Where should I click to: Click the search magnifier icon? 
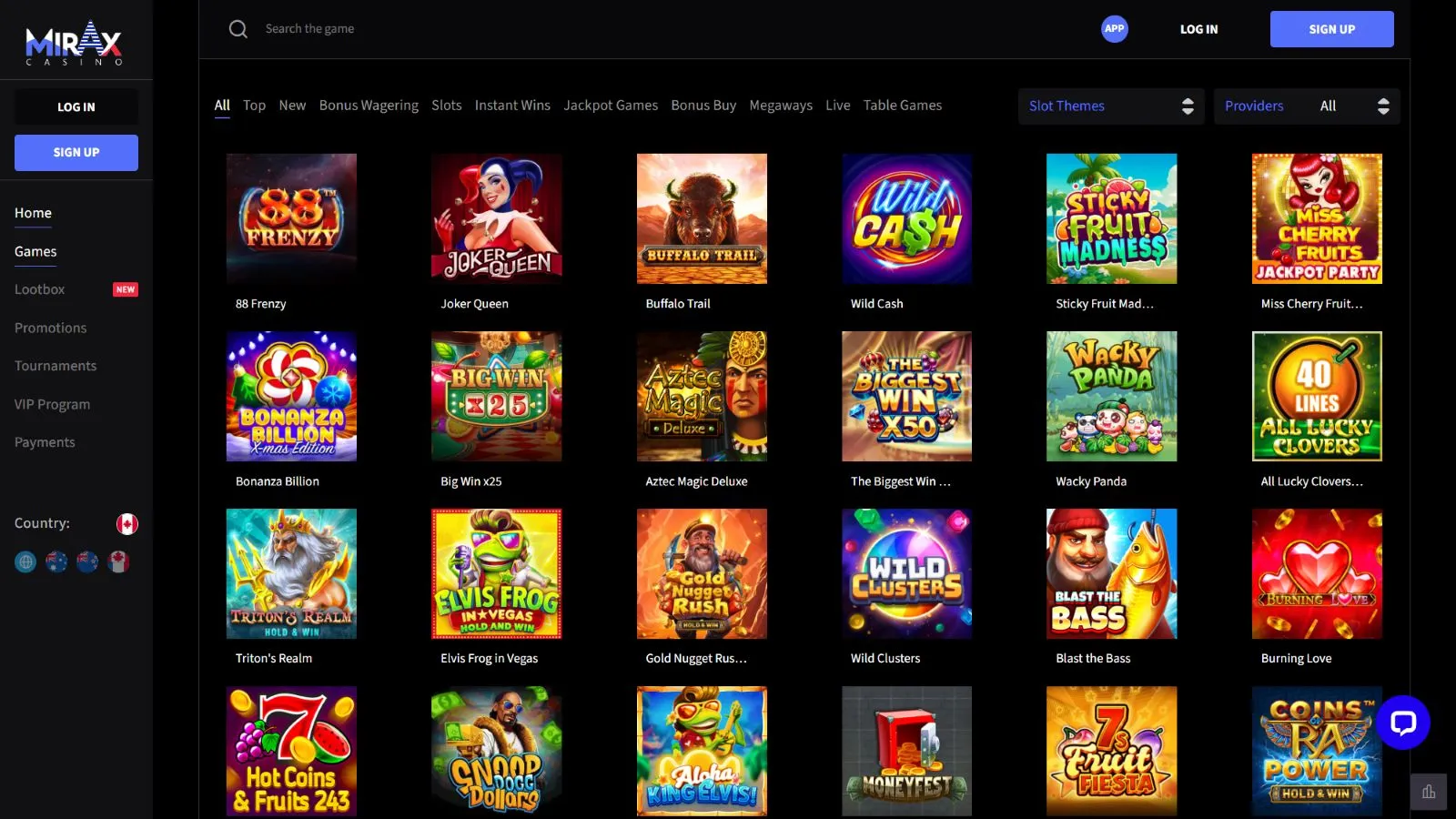[x=238, y=29]
